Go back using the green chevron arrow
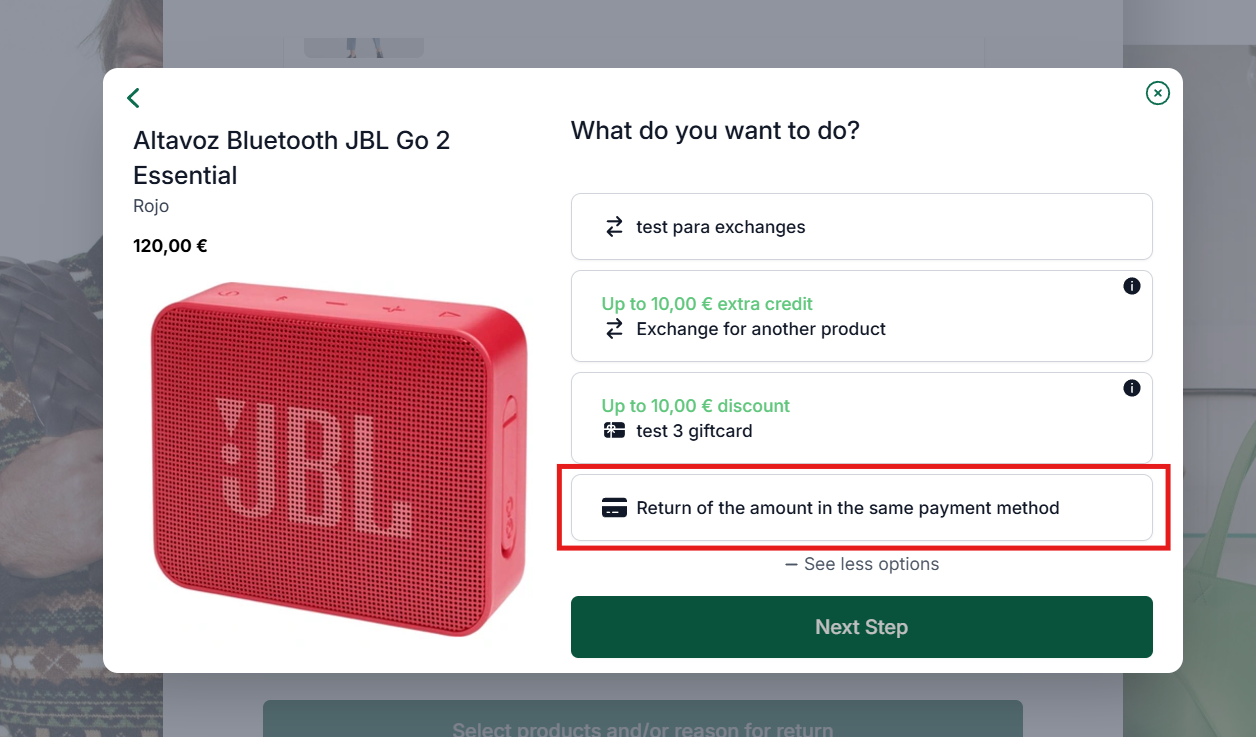 pyautogui.click(x=133, y=97)
